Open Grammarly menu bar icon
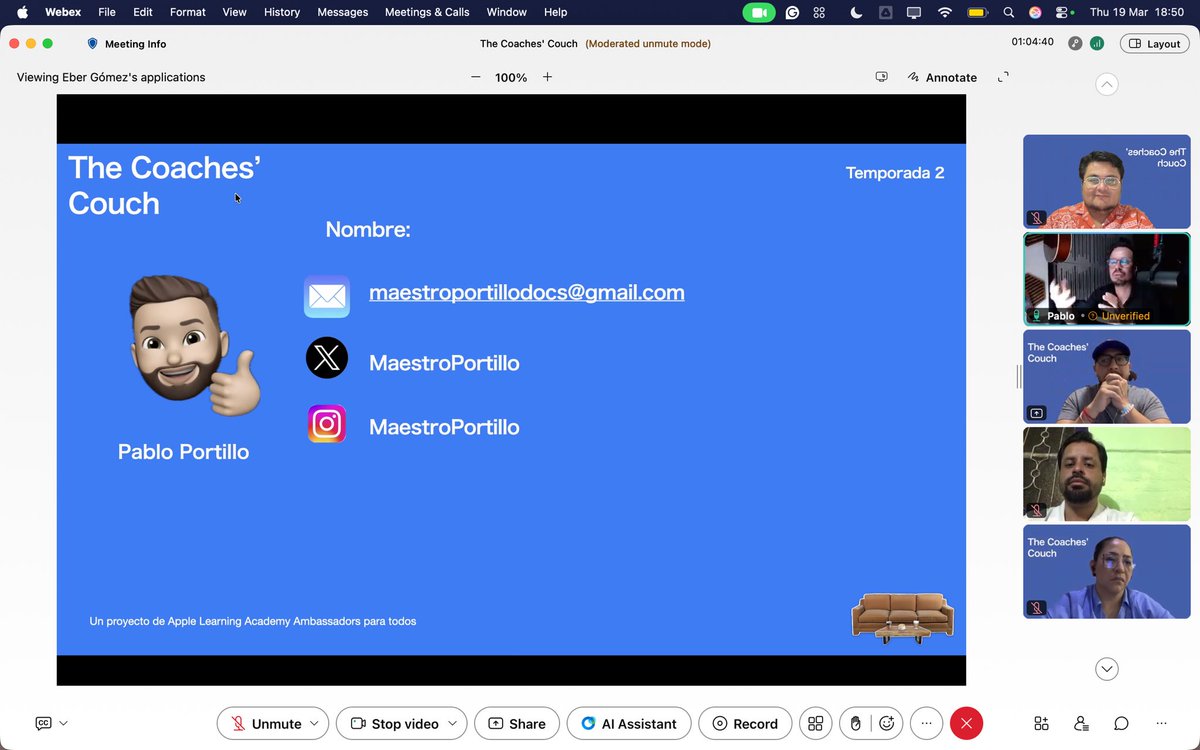 click(793, 12)
